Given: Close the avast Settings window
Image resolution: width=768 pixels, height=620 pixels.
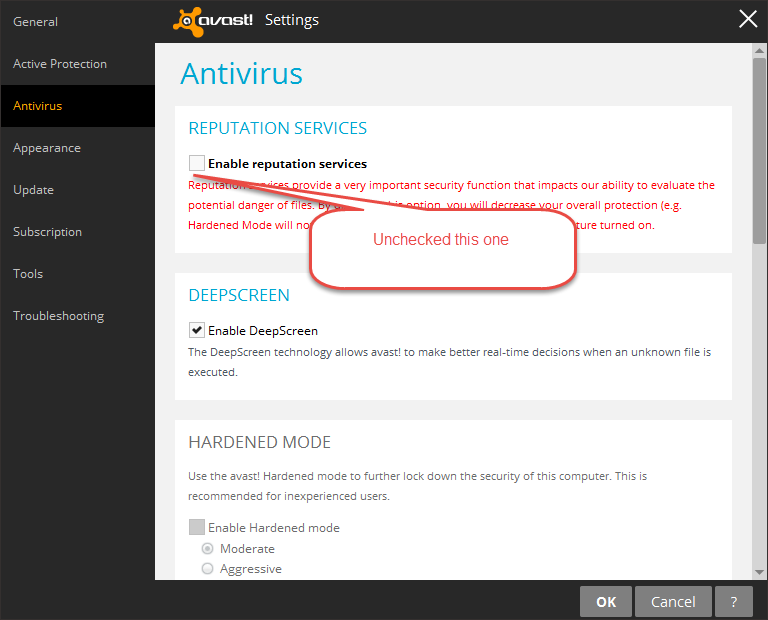Looking at the screenshot, I should [748, 20].
